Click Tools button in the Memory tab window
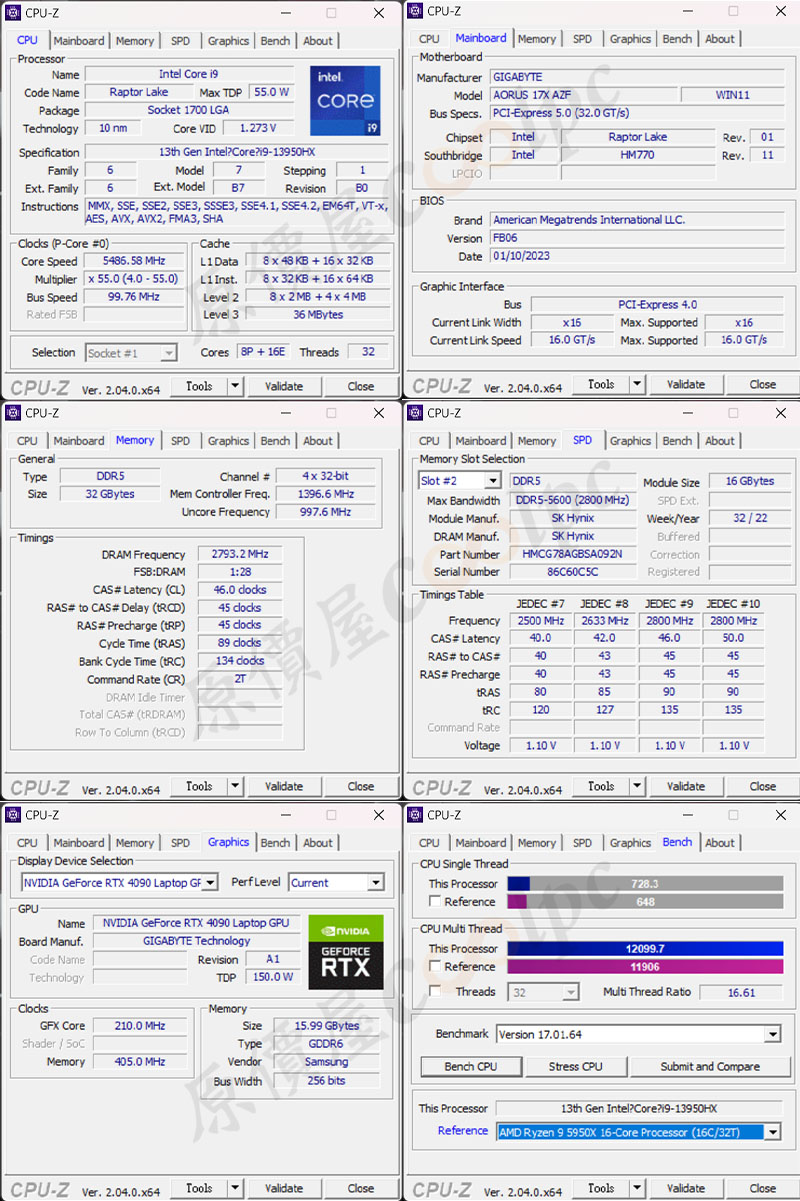Image resolution: width=800 pixels, height=1201 pixels. 199,786
